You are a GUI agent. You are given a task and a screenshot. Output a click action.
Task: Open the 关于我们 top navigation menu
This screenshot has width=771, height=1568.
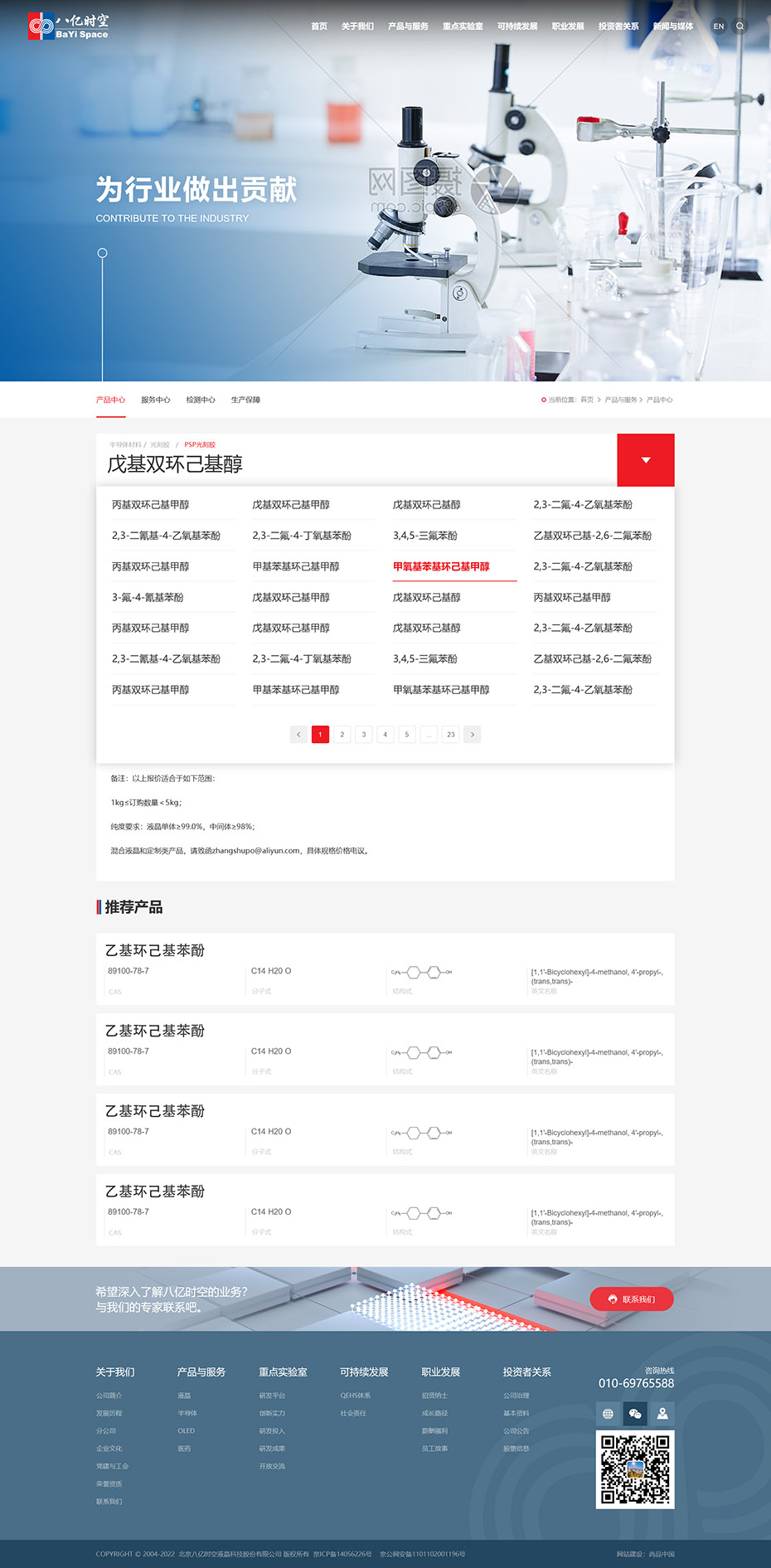click(357, 27)
